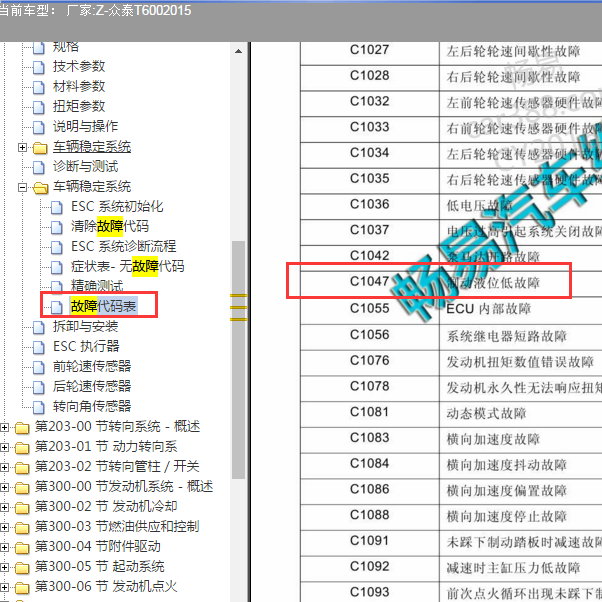Click the 转向角传感器 document icon
The image size is (602, 602).
pyautogui.click(x=38, y=407)
